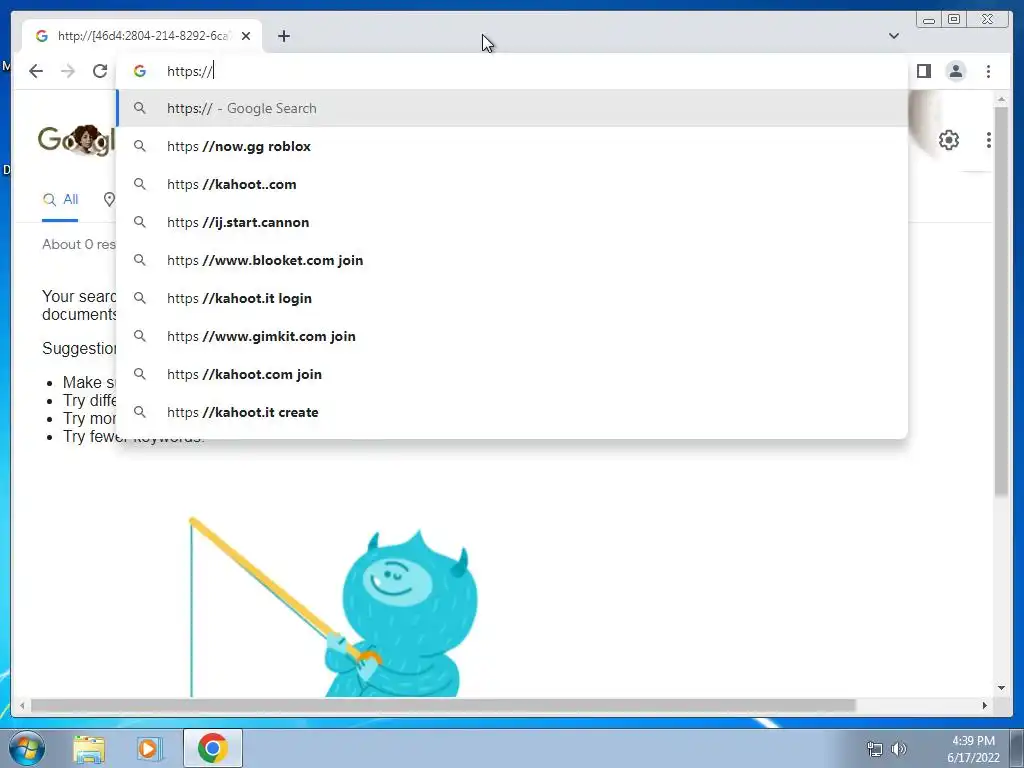Open Google search settings gear
Viewport: 1024px width, 768px height.
(949, 140)
